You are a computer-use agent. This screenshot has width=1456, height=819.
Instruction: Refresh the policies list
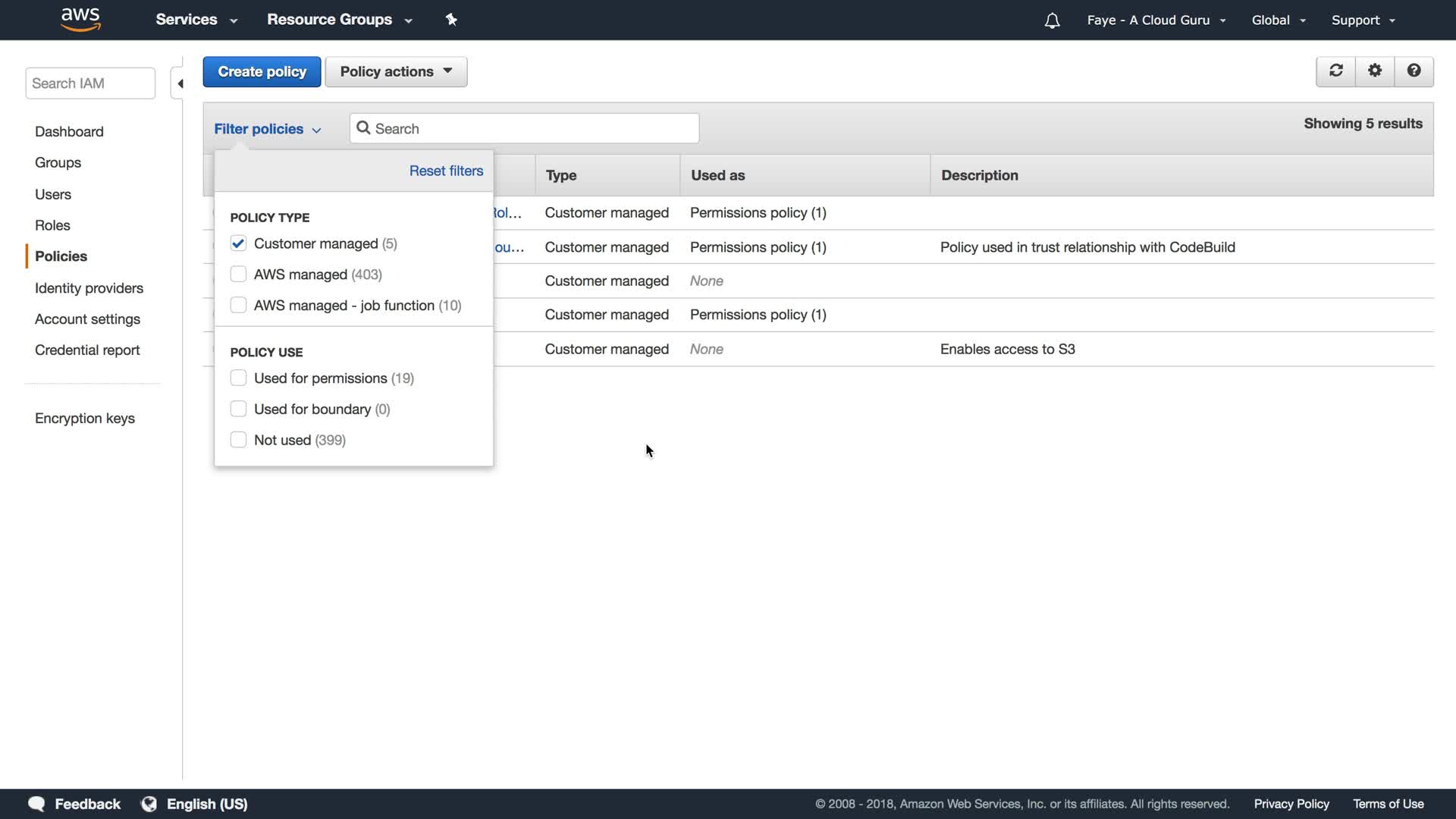(1335, 71)
